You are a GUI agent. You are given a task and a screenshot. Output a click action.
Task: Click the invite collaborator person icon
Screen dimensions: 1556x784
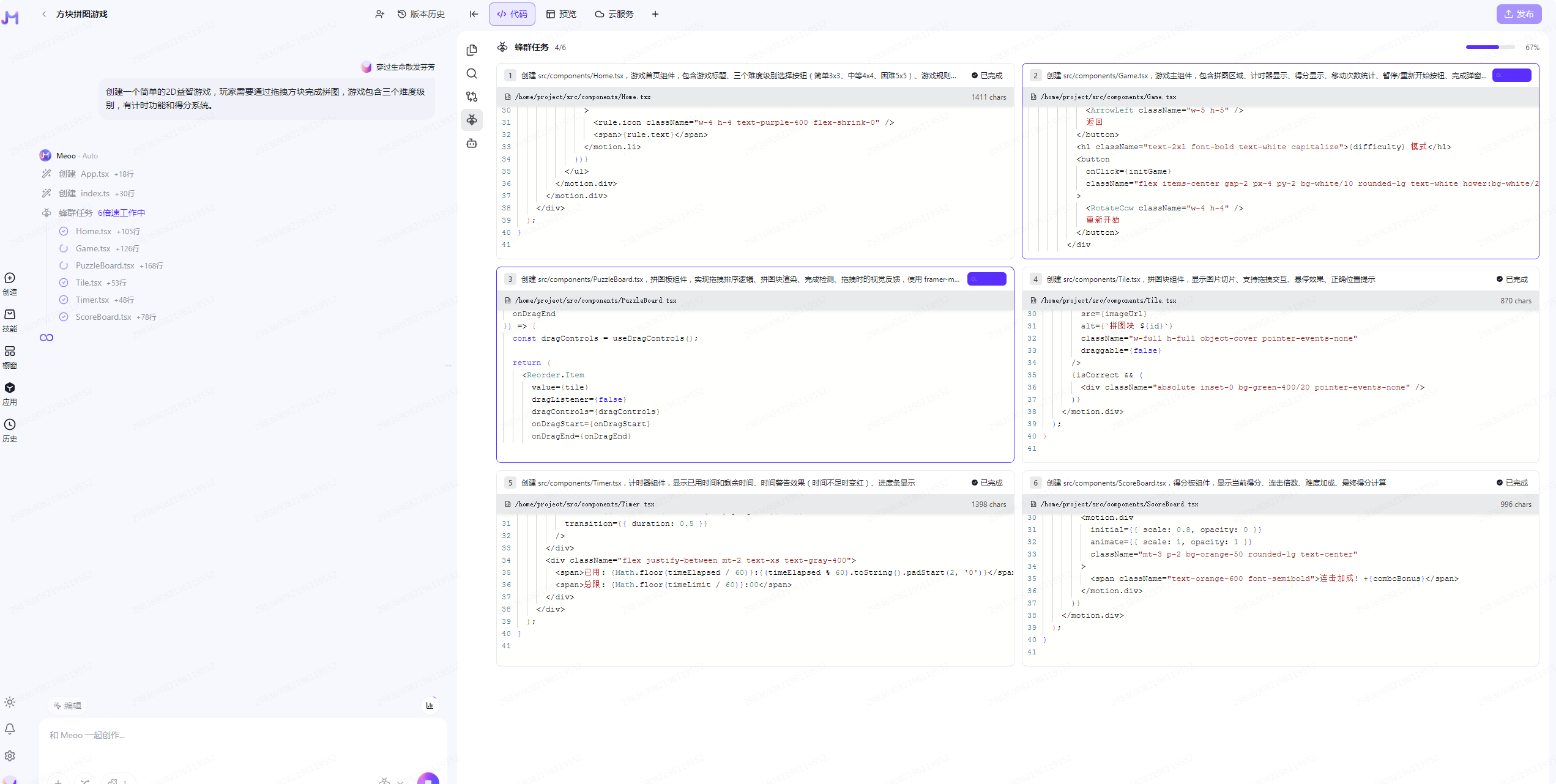click(379, 14)
